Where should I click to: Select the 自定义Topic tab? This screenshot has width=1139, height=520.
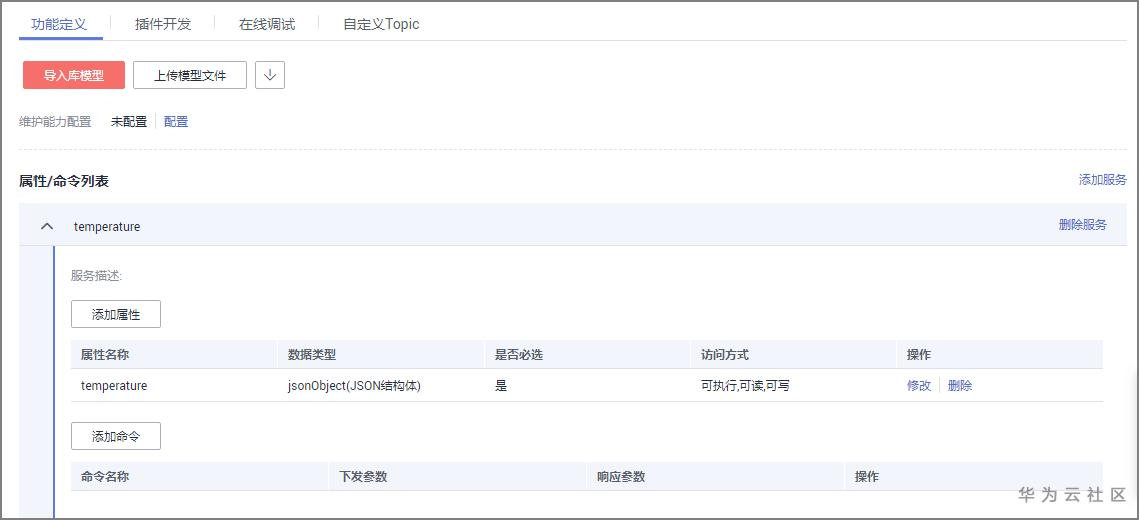(x=381, y=24)
